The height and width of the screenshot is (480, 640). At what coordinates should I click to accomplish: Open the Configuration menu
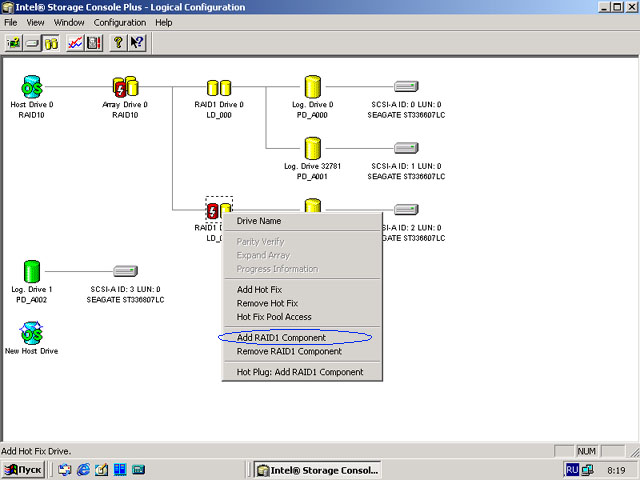[x=119, y=22]
